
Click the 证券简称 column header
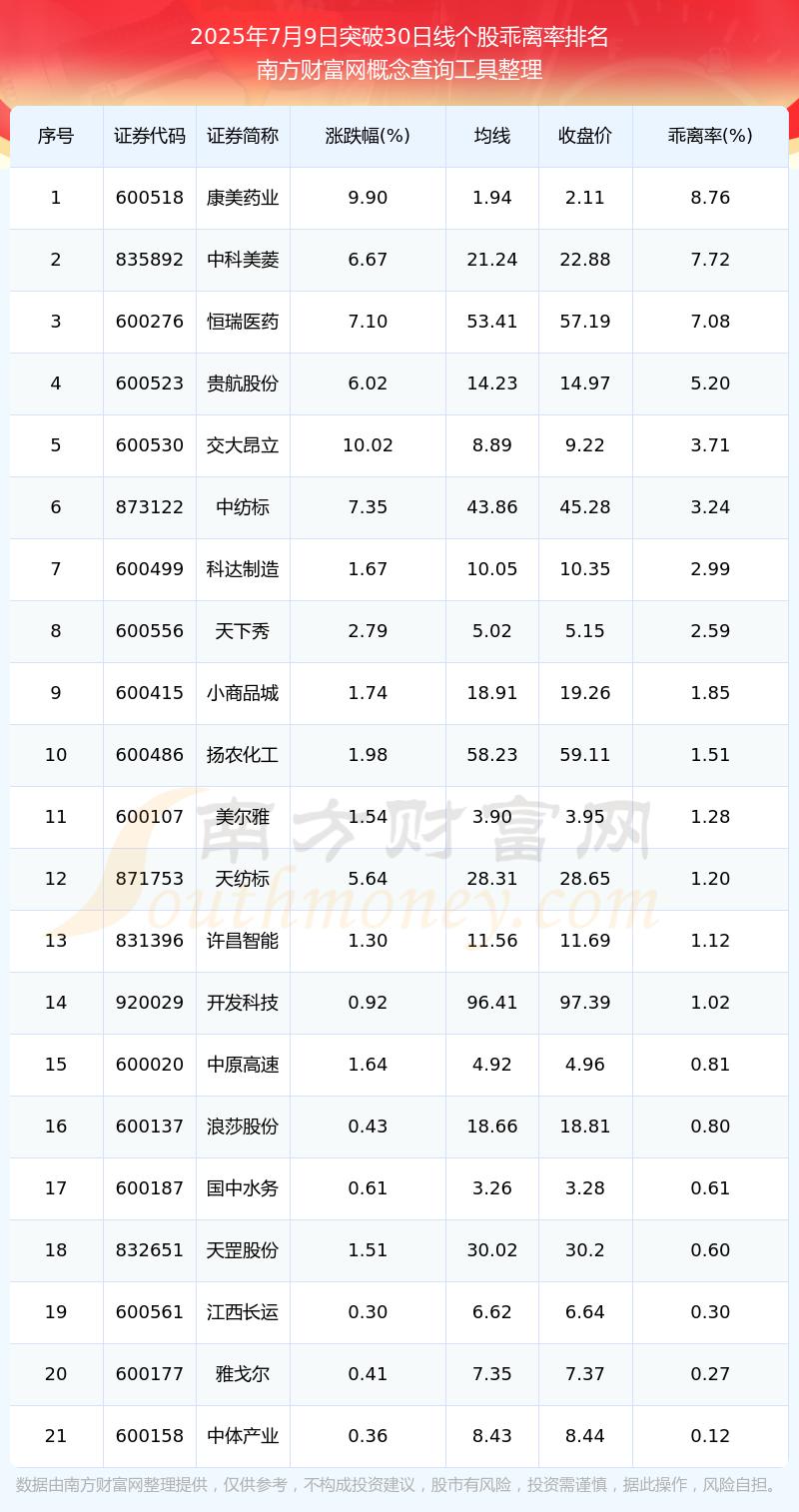pos(243,136)
